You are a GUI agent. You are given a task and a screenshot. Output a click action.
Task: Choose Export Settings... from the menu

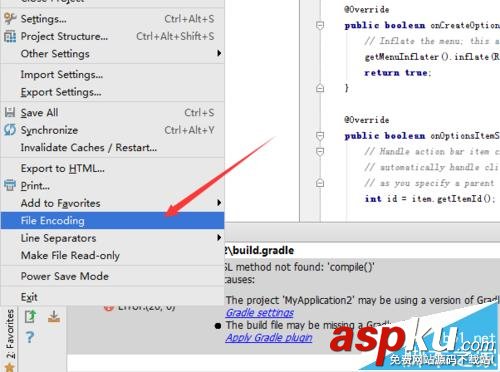click(112, 92)
